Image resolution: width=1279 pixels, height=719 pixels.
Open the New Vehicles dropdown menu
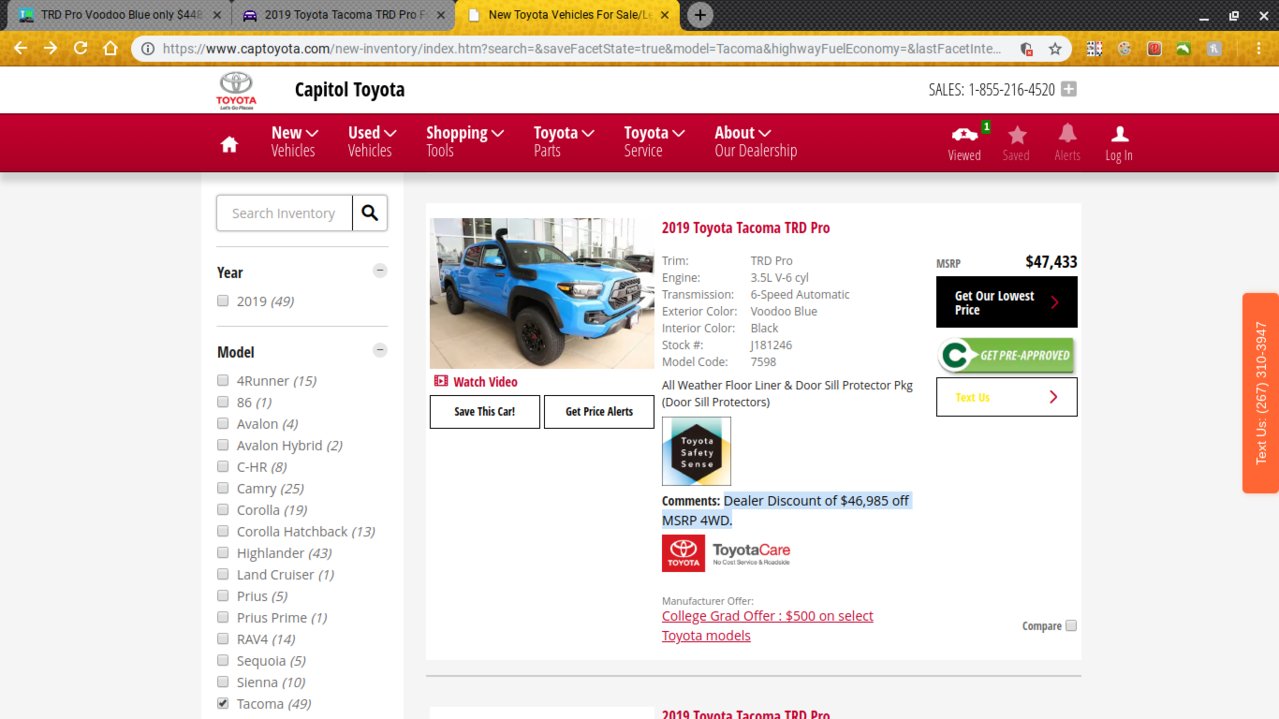(x=294, y=141)
